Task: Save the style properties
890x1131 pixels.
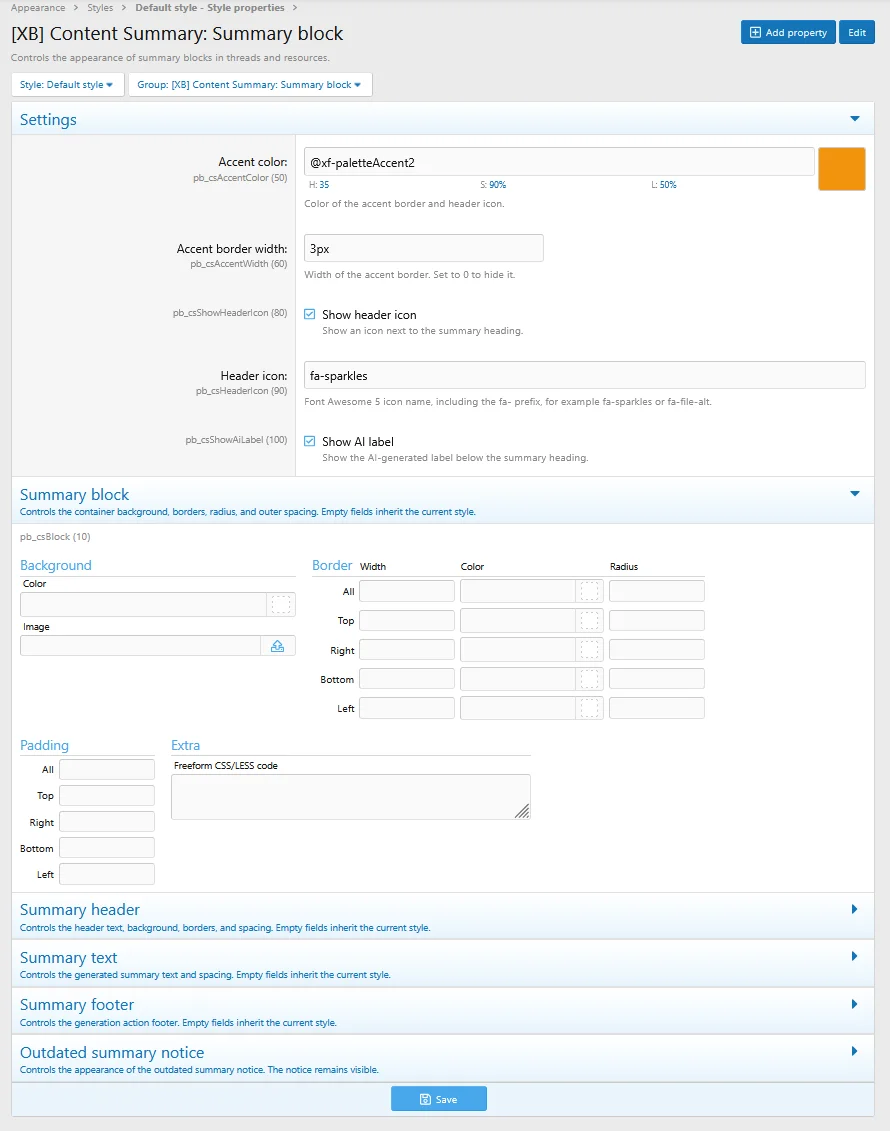Action: tap(439, 1099)
